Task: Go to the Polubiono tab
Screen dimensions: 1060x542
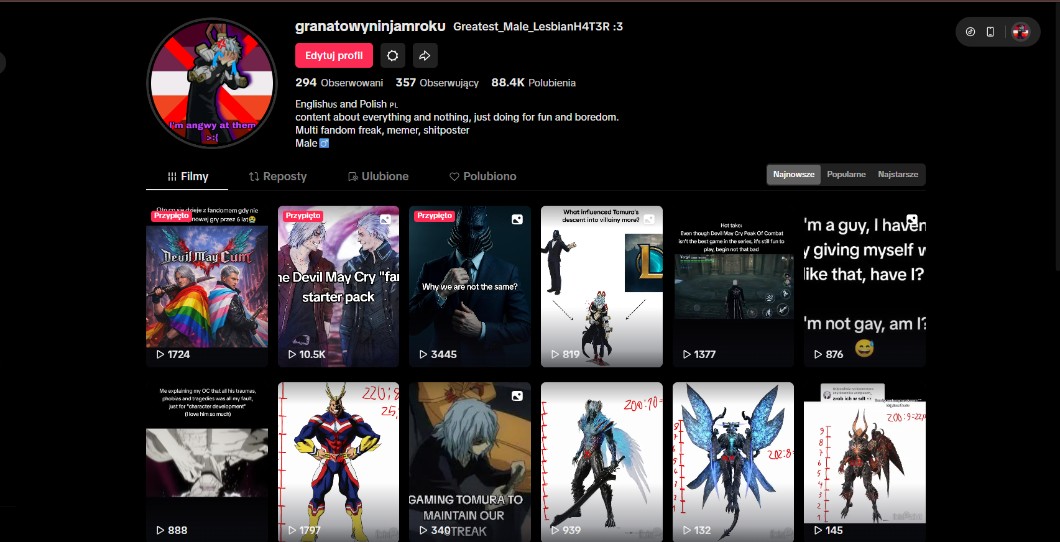Action: click(483, 176)
